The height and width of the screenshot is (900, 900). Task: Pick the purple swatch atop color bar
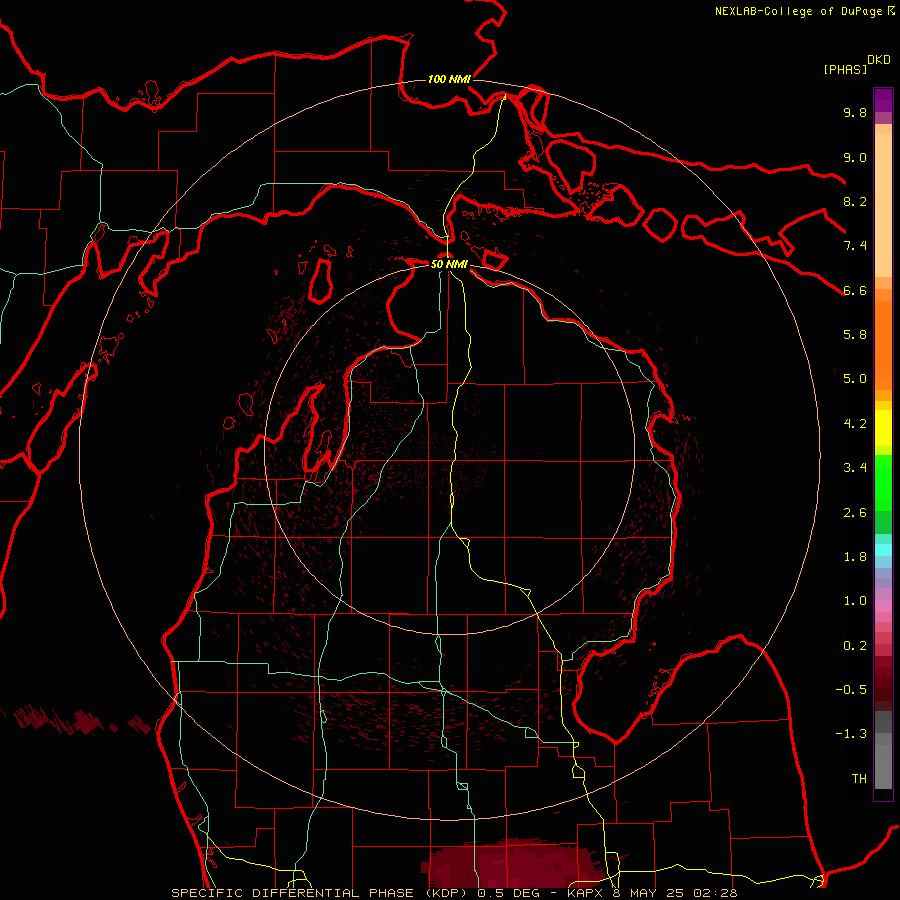(883, 100)
